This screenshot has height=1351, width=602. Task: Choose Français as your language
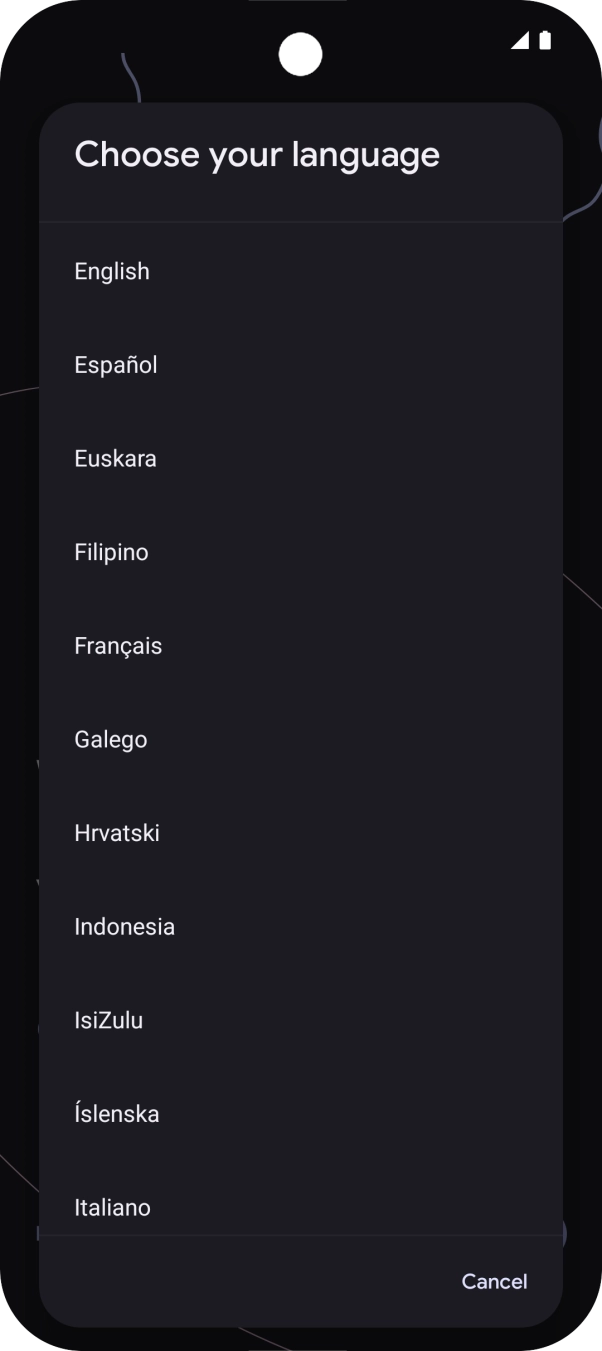118,646
